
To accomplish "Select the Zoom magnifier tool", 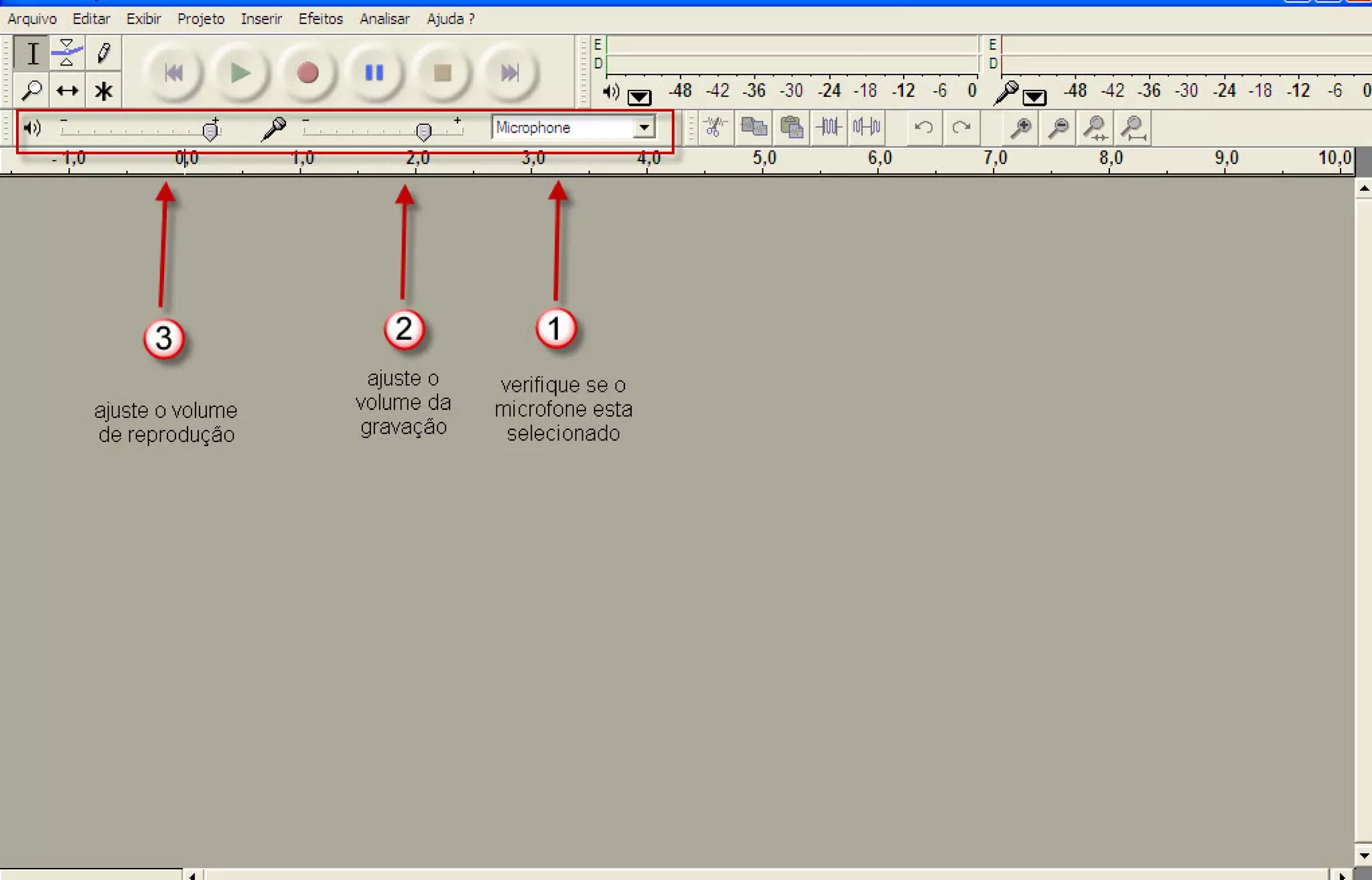I will 31,90.
